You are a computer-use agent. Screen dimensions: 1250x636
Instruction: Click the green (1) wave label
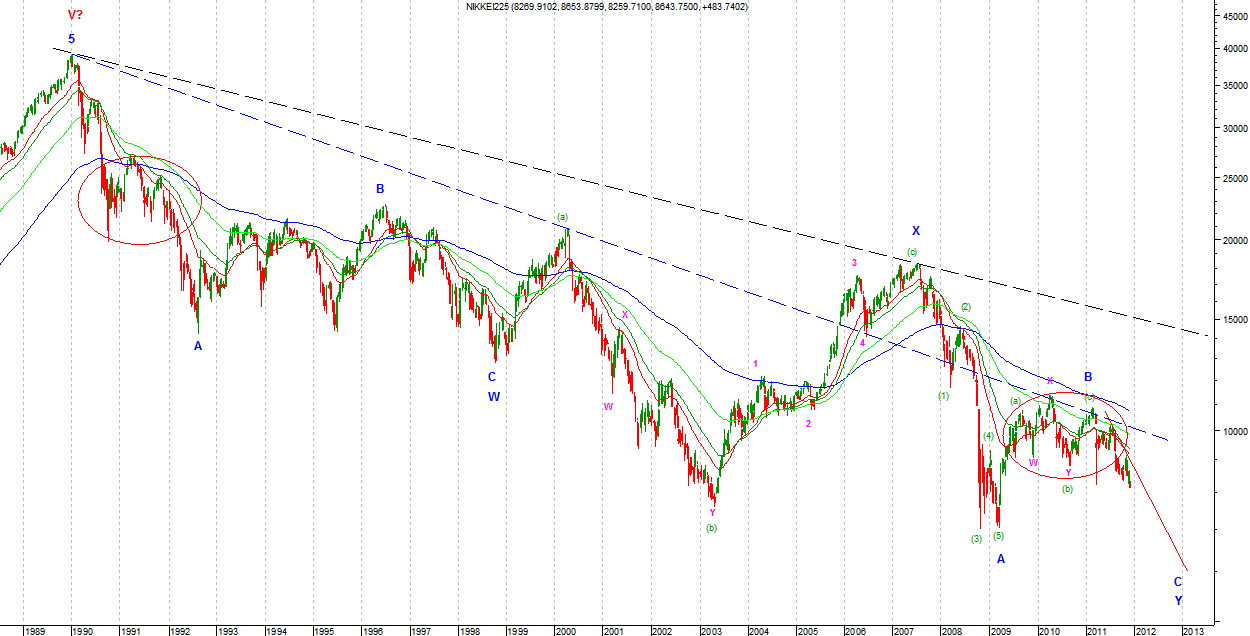click(x=943, y=396)
